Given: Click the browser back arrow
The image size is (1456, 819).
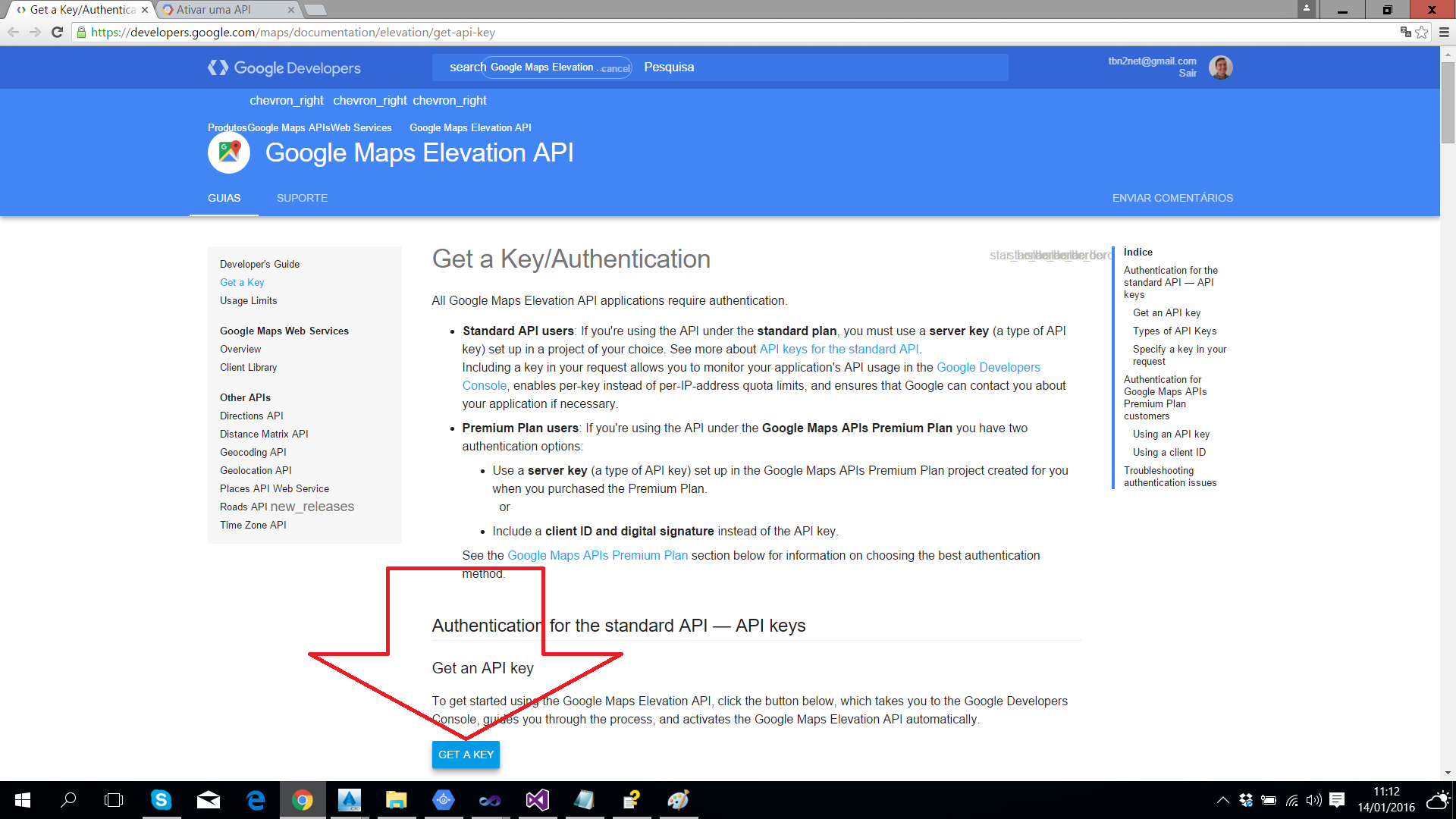Looking at the screenshot, I should tap(13, 32).
